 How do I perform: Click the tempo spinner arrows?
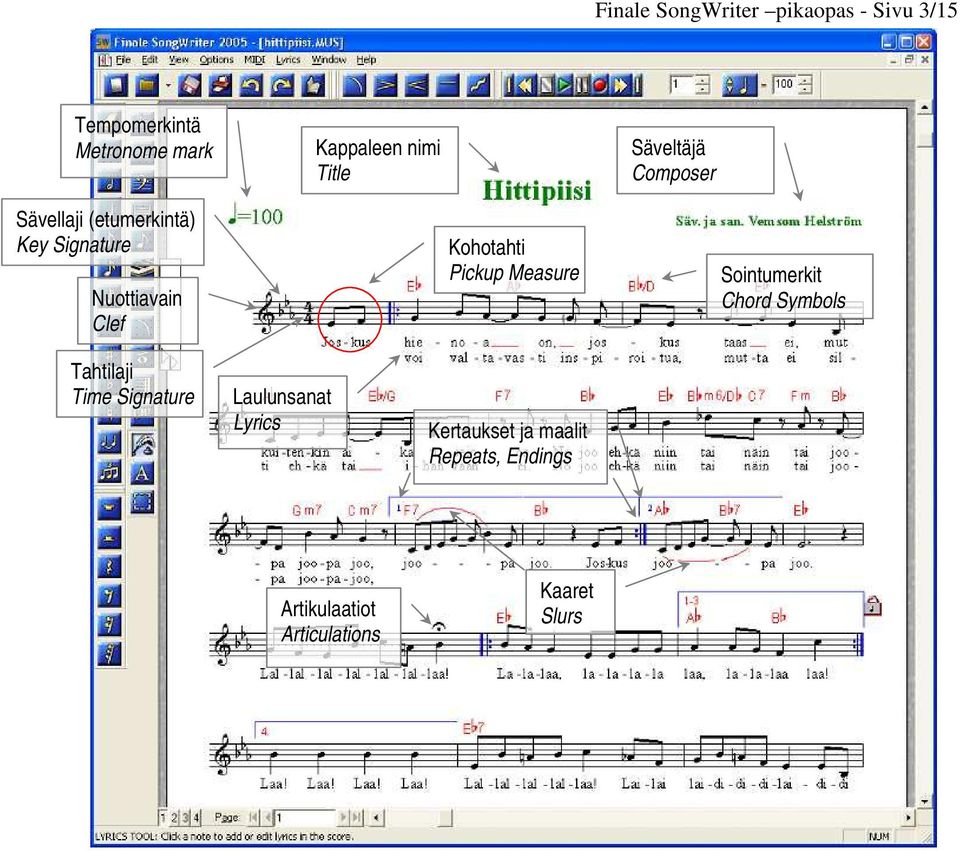pyautogui.click(x=806, y=84)
